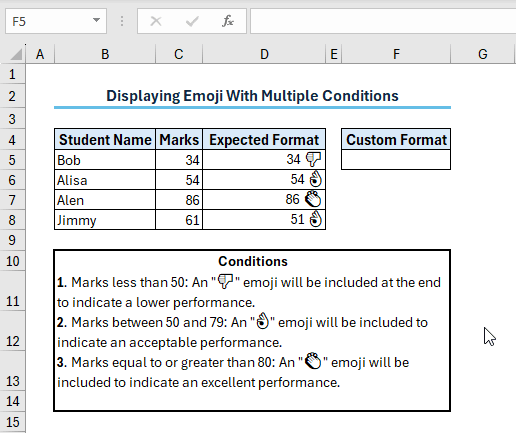The height and width of the screenshot is (433, 516).
Task: Select column C header
Action: pos(179,54)
